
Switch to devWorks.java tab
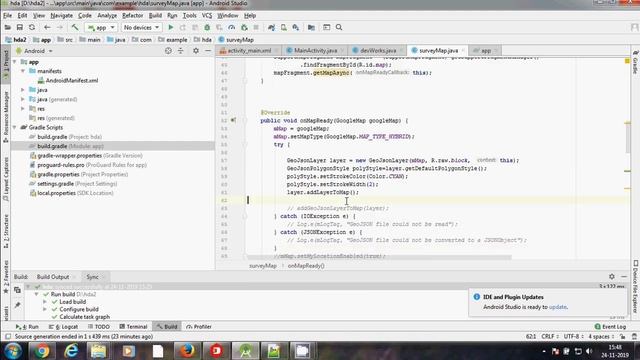coord(378,51)
